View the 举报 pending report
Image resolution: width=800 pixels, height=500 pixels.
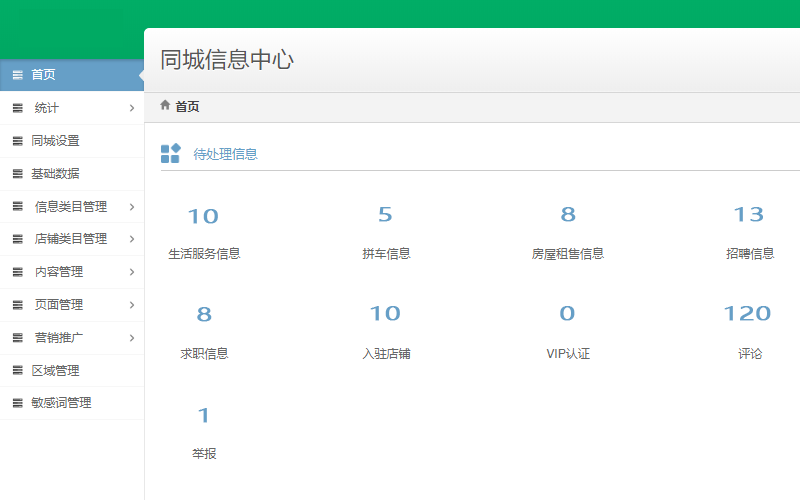[x=203, y=415]
